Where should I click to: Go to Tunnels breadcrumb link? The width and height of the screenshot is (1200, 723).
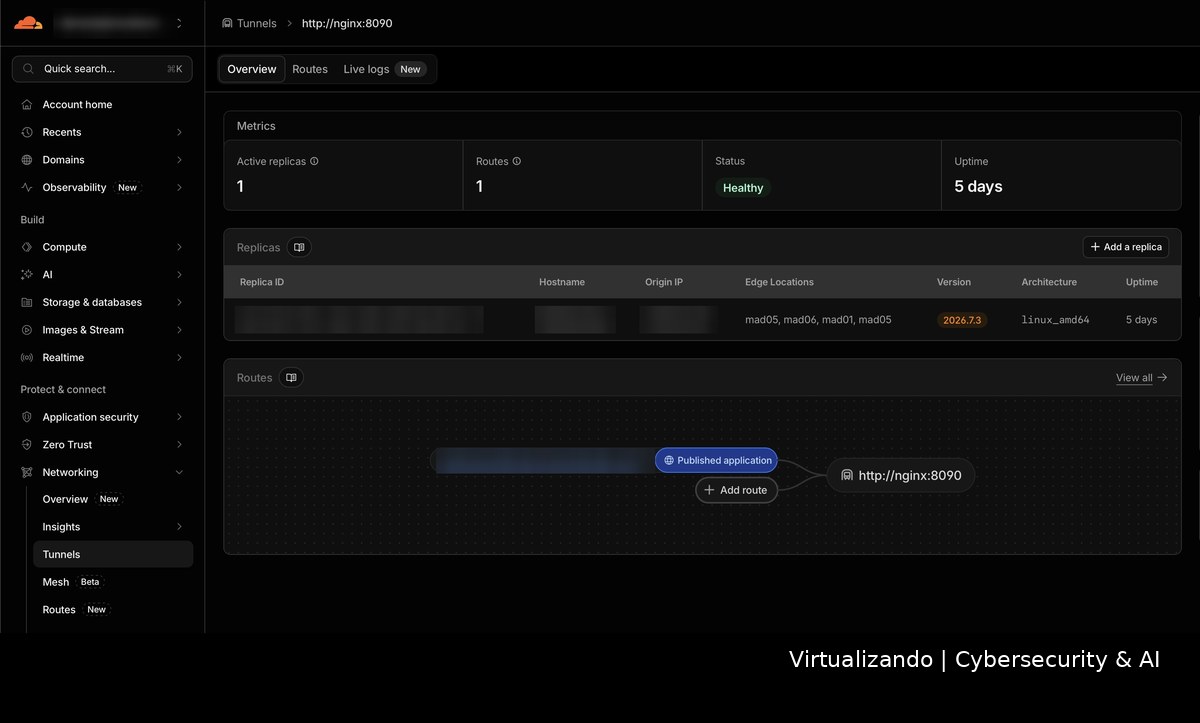click(x=249, y=23)
